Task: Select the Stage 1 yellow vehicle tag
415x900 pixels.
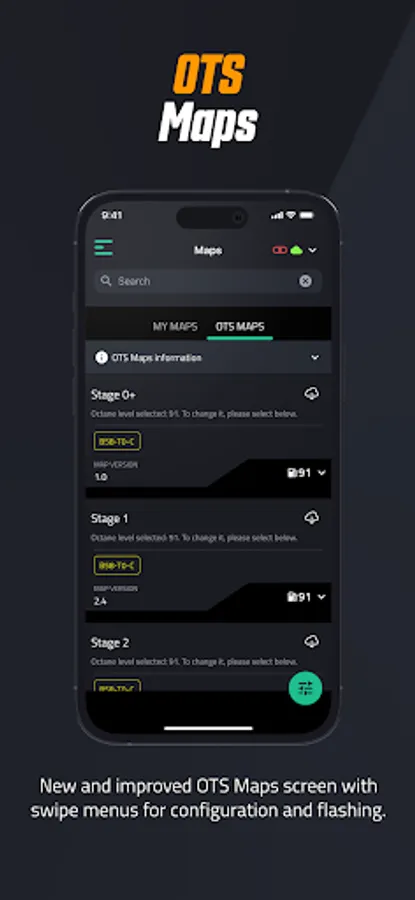Action: pos(117,565)
